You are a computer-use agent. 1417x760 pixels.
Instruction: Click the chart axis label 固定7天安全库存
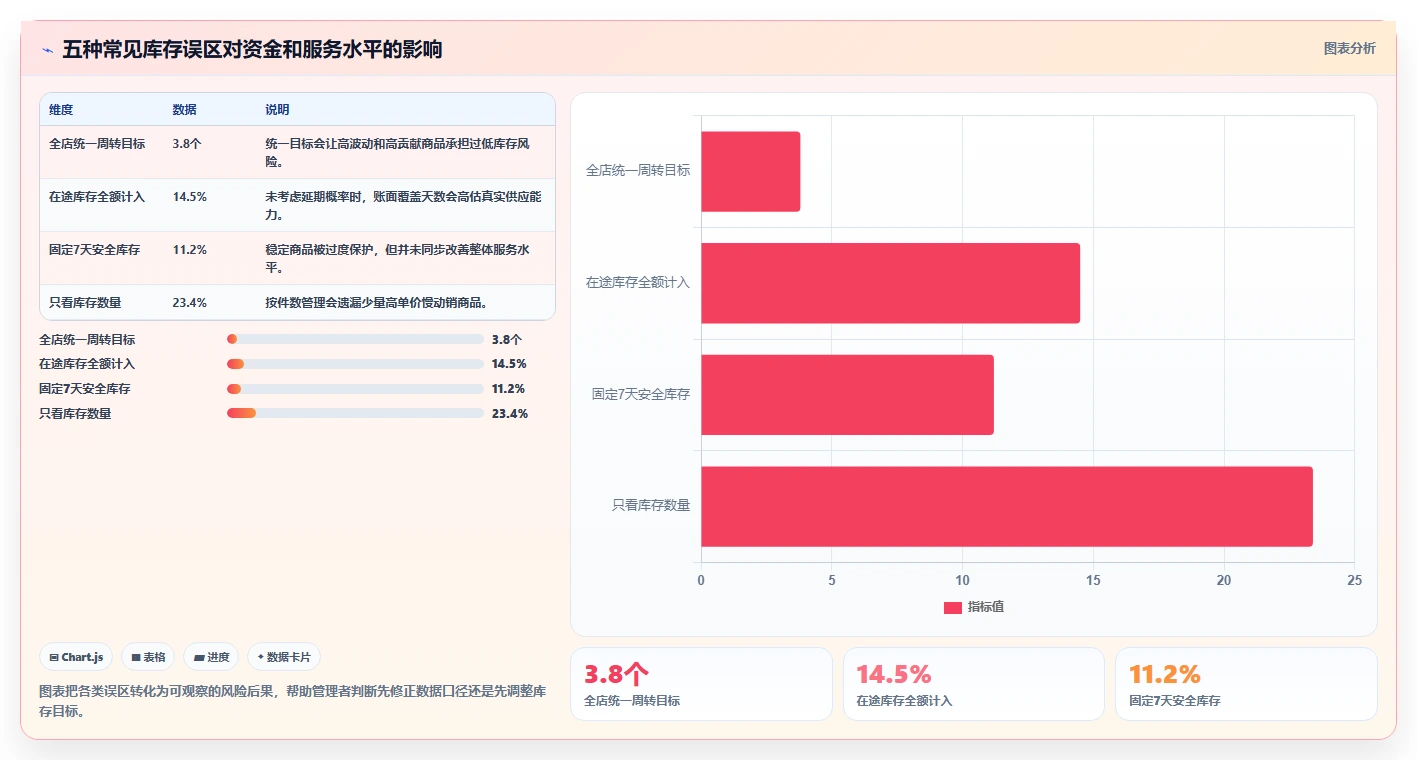pyautogui.click(x=641, y=394)
